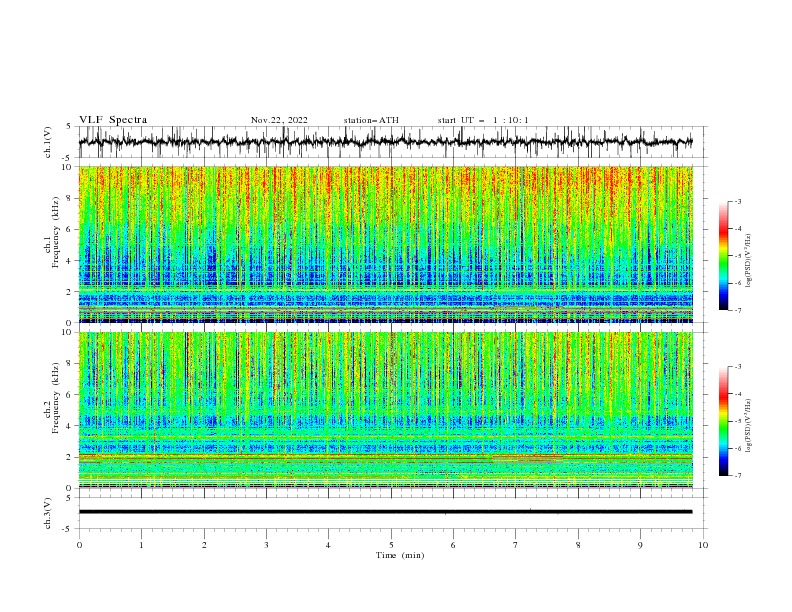Viewport: 792px width, 612px height.
Task: Click the '-3' tick on ch.1 colorbar
Action: 737,201
